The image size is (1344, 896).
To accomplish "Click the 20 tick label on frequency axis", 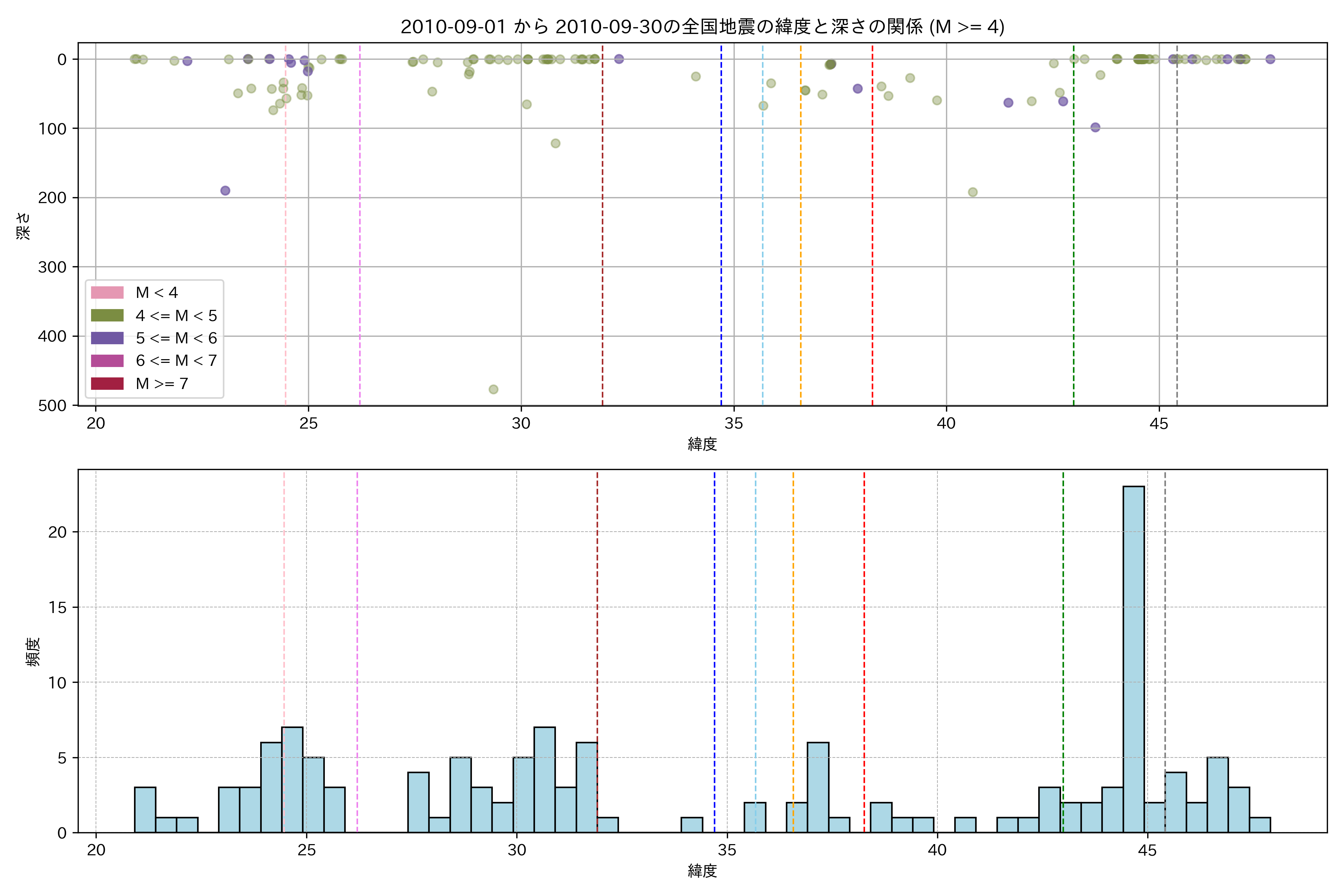I will (57, 532).
